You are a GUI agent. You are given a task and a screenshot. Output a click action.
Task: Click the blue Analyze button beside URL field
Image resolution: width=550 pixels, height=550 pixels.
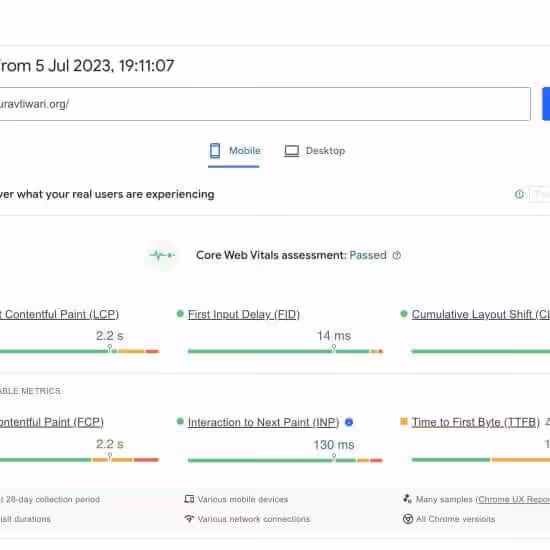pos(546,104)
